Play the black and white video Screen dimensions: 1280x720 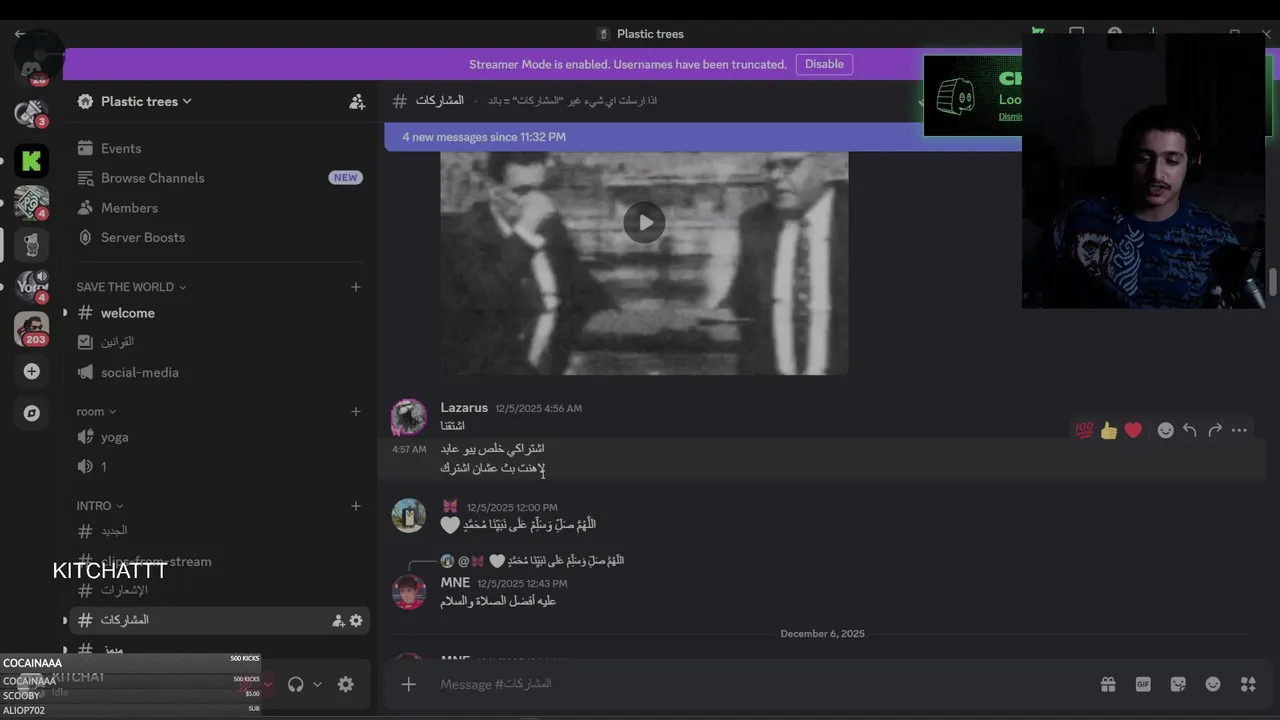[x=644, y=222]
